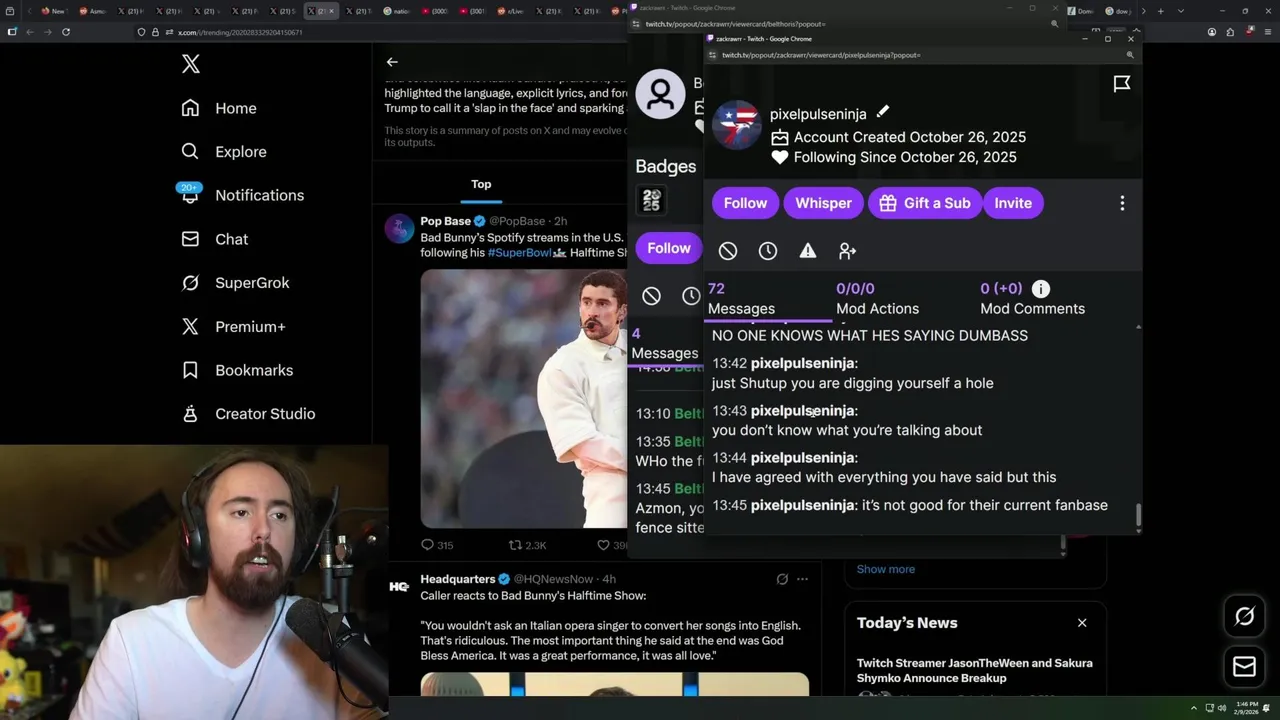
Task: Reply to the Pop Base post
Action: point(437,545)
